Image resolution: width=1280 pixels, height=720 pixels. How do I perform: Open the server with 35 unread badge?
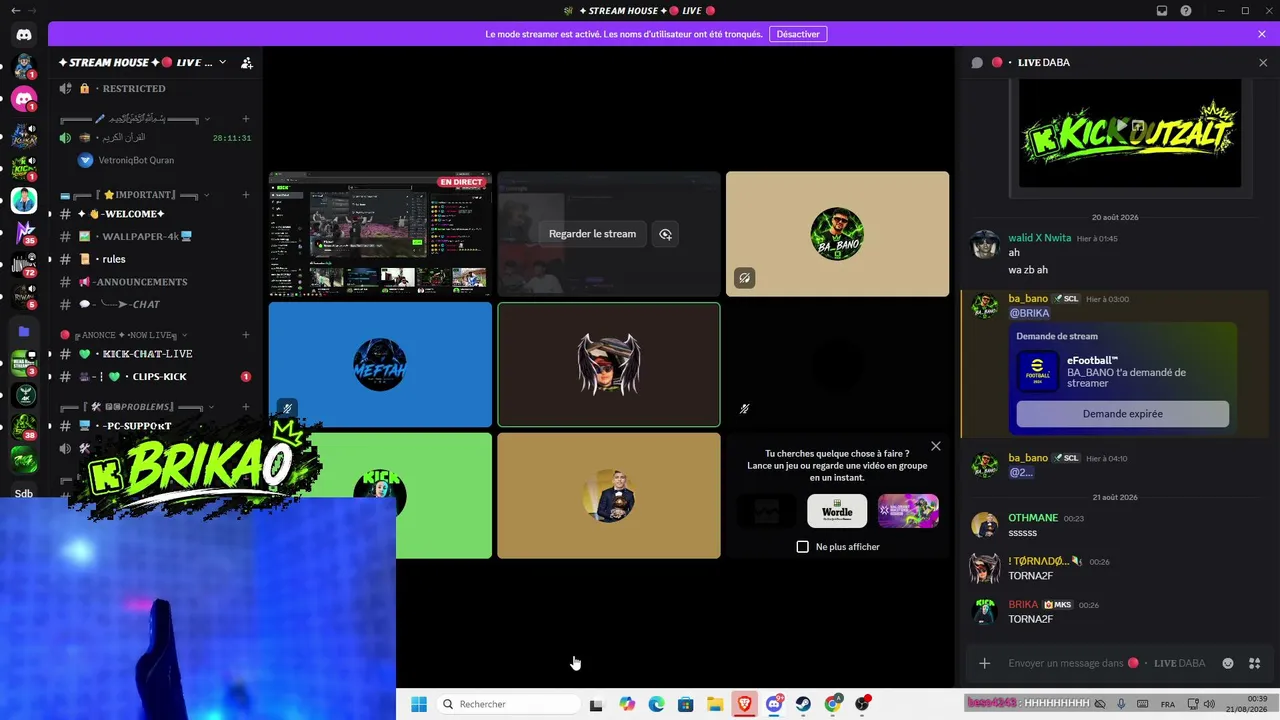(x=24, y=232)
